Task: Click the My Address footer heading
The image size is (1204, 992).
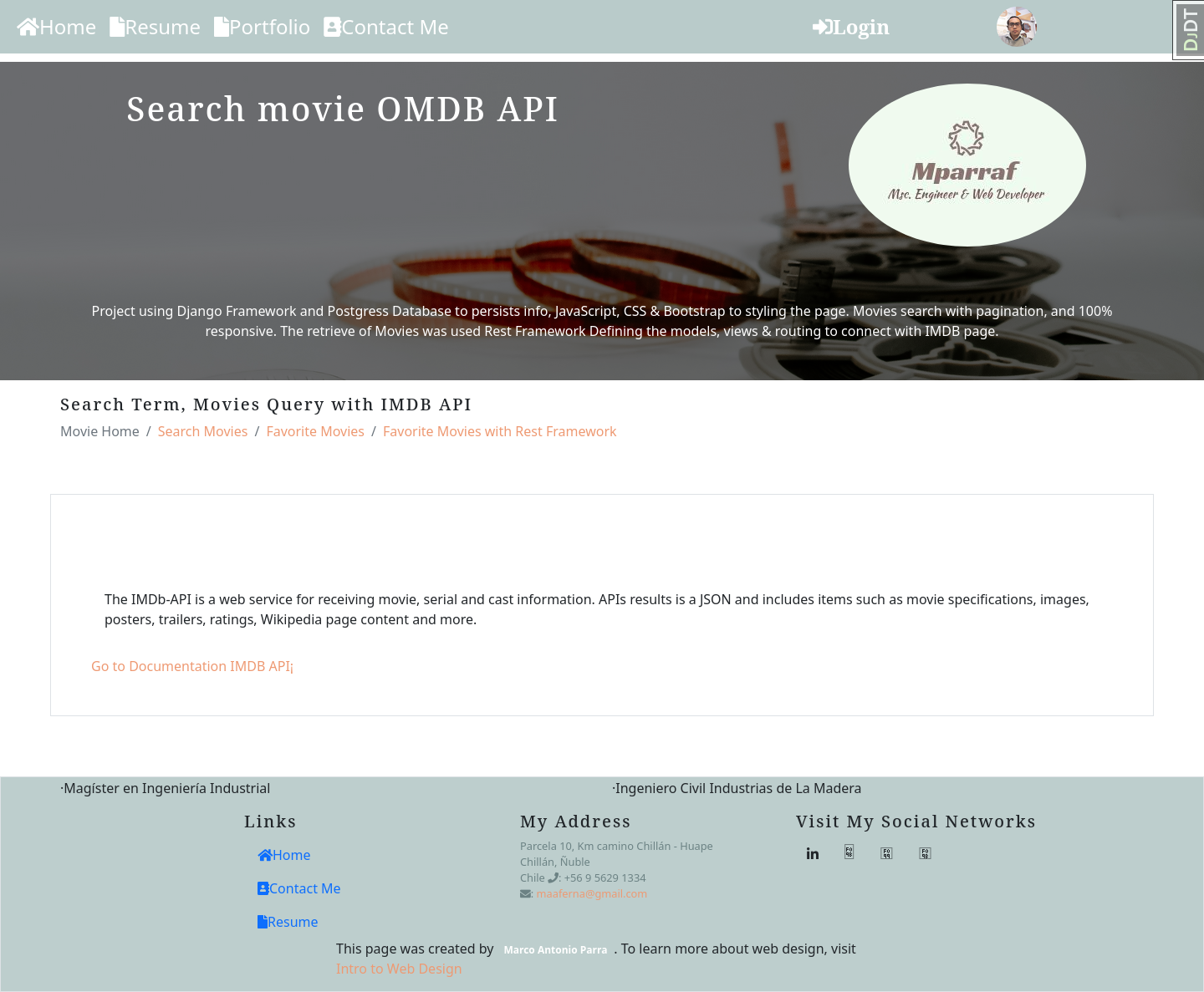Action: 575,822
